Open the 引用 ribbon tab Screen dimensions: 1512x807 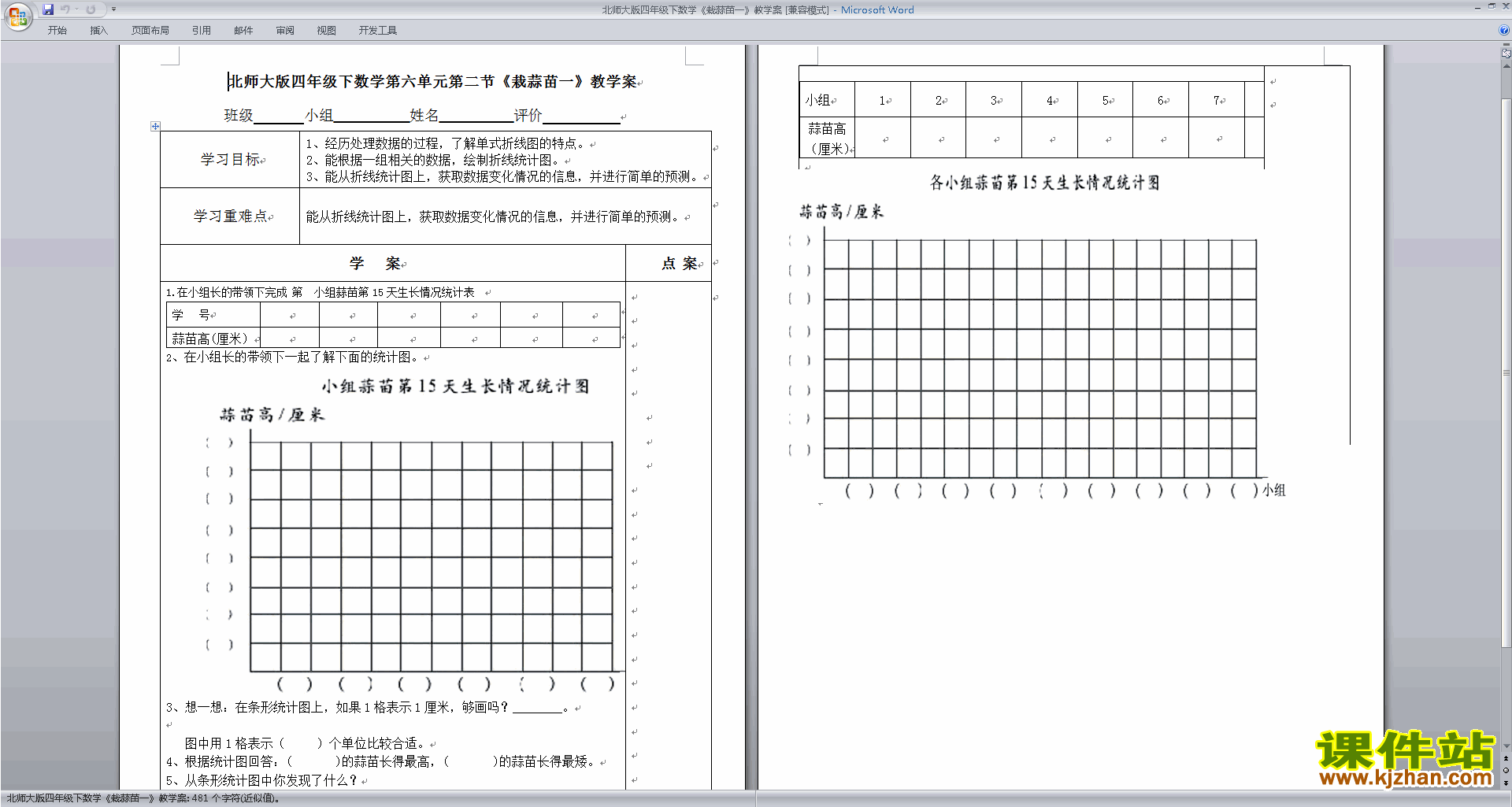202,31
